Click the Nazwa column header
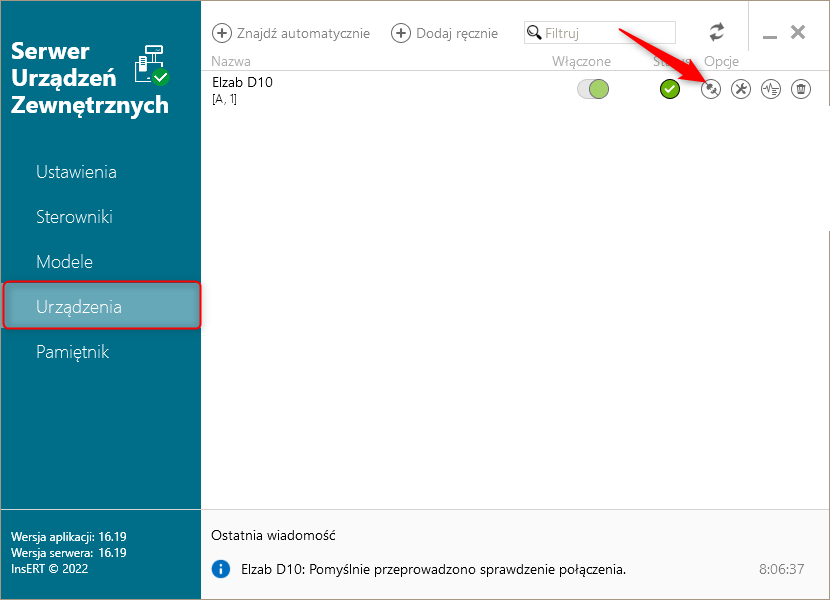The height and width of the screenshot is (601, 830). coord(231,61)
